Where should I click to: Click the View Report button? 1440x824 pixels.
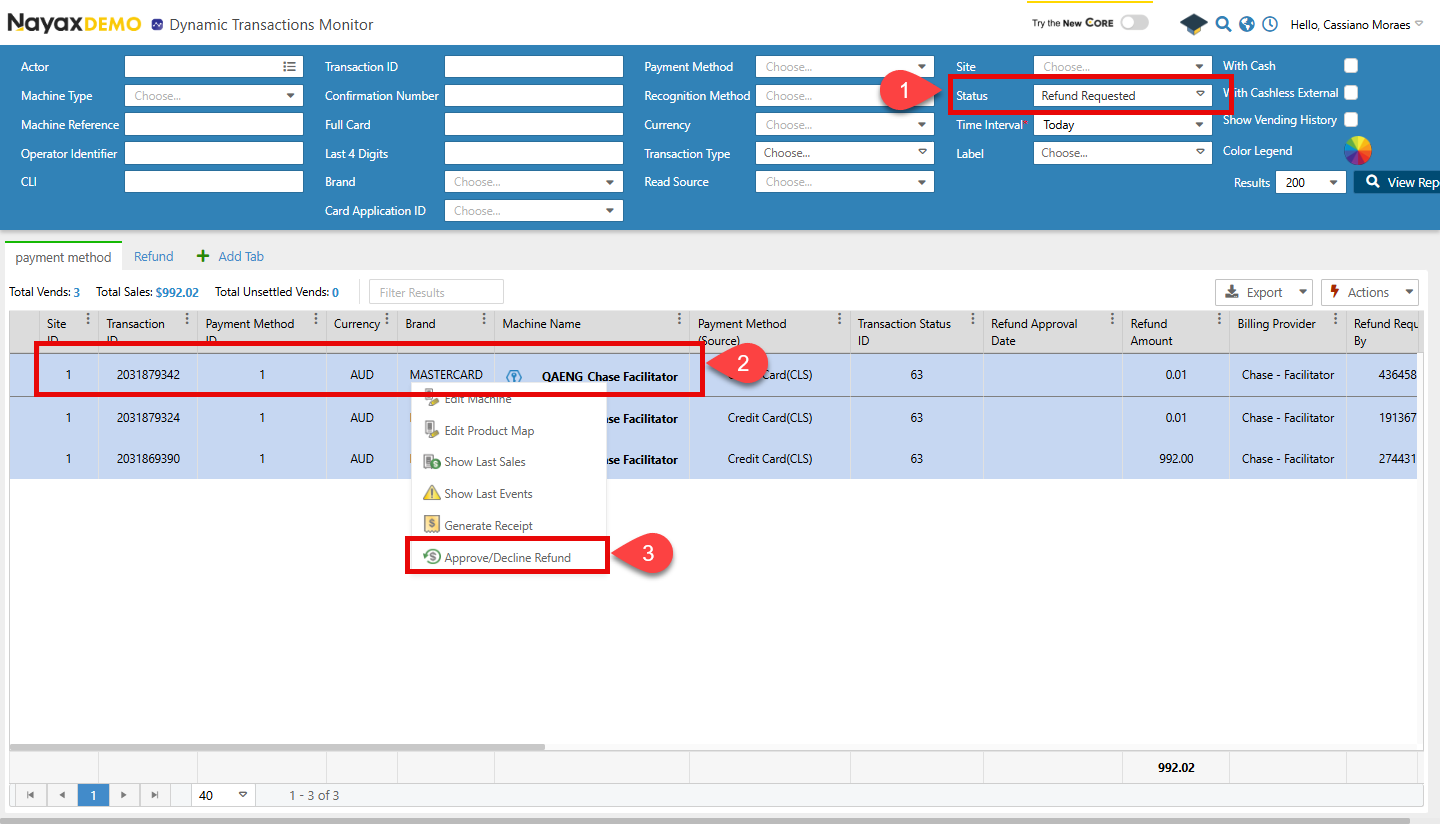pos(1397,182)
